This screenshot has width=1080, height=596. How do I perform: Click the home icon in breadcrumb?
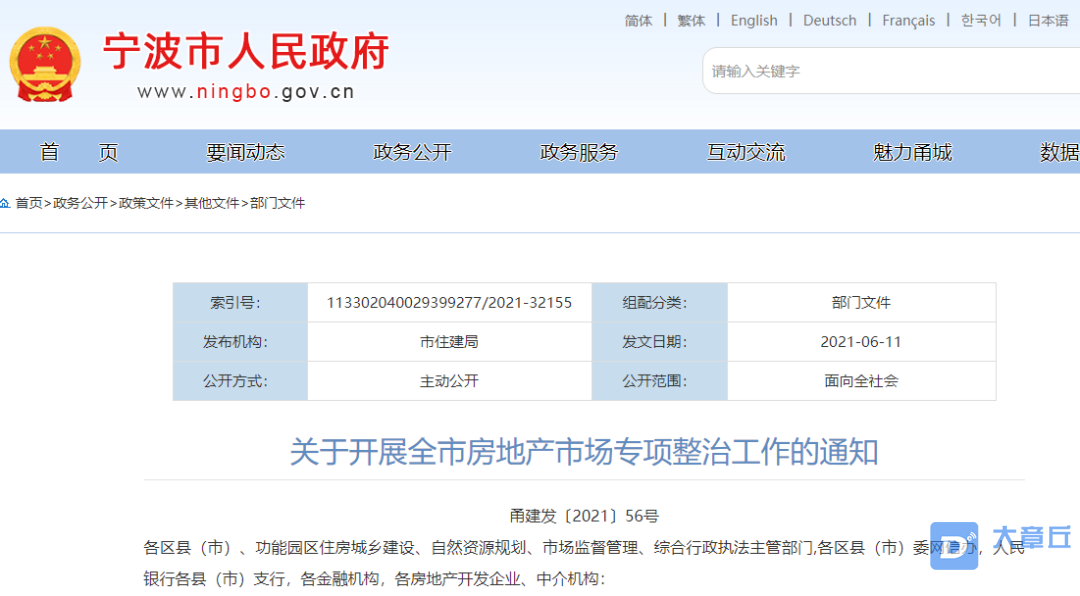4,203
